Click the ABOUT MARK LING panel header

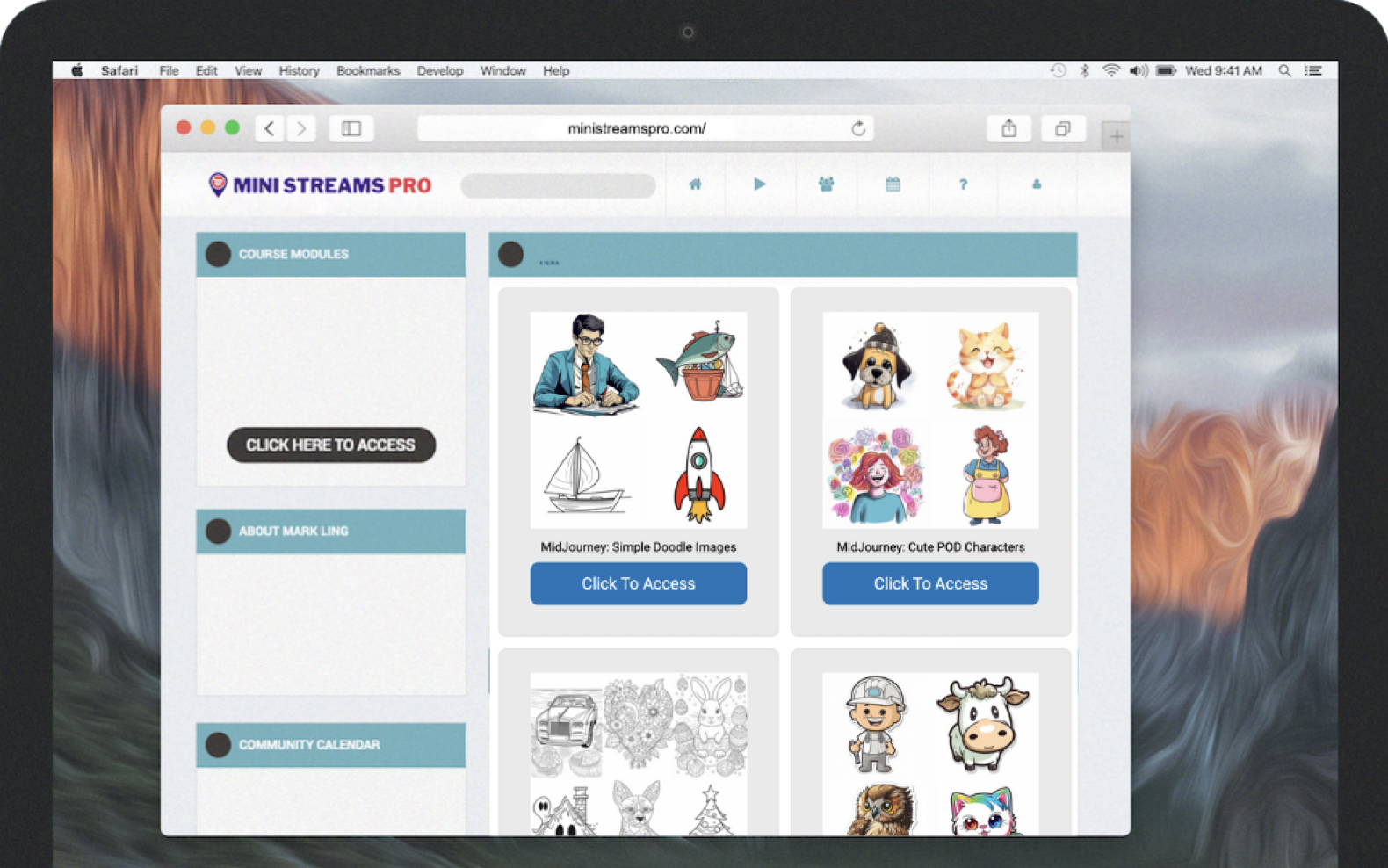click(331, 532)
